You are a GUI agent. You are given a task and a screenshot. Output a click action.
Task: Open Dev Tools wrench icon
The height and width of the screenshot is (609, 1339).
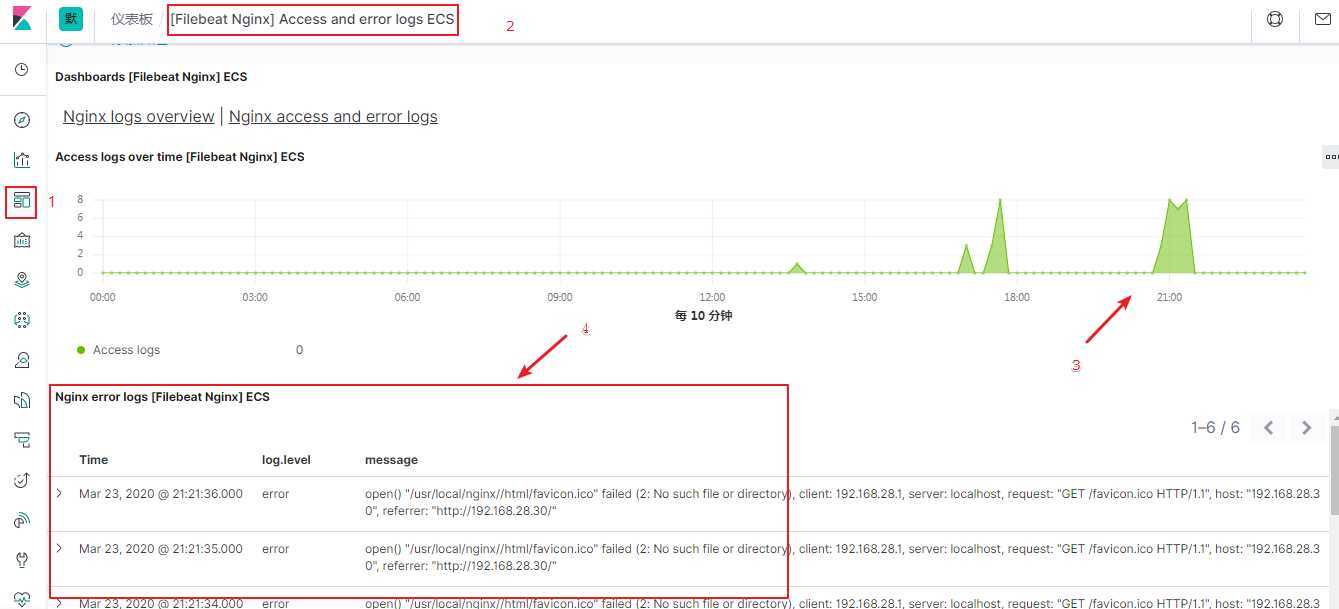click(22, 560)
